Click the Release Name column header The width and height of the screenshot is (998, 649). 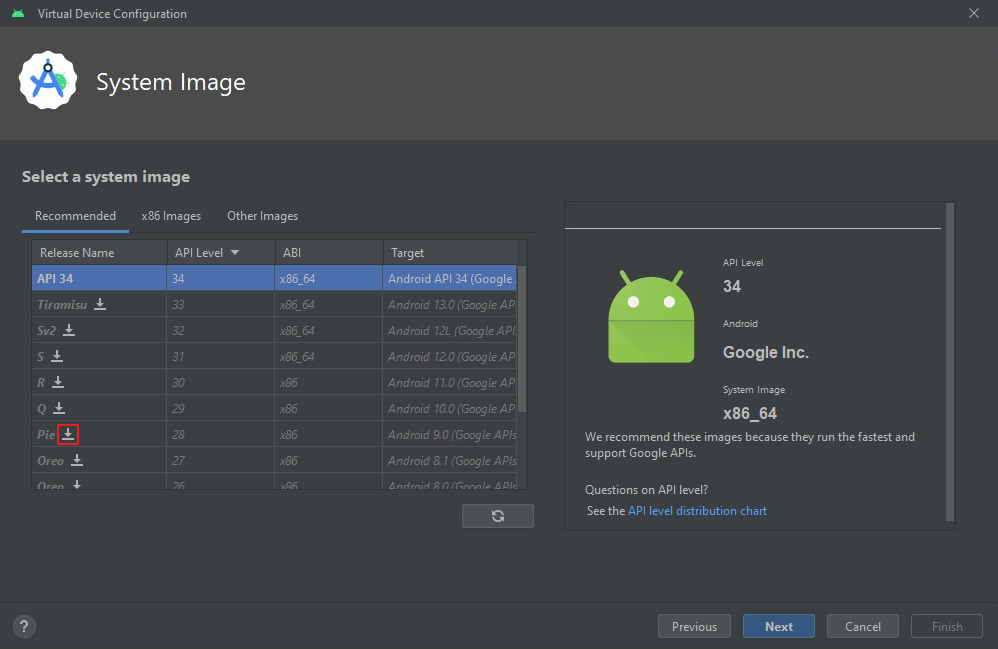click(77, 253)
